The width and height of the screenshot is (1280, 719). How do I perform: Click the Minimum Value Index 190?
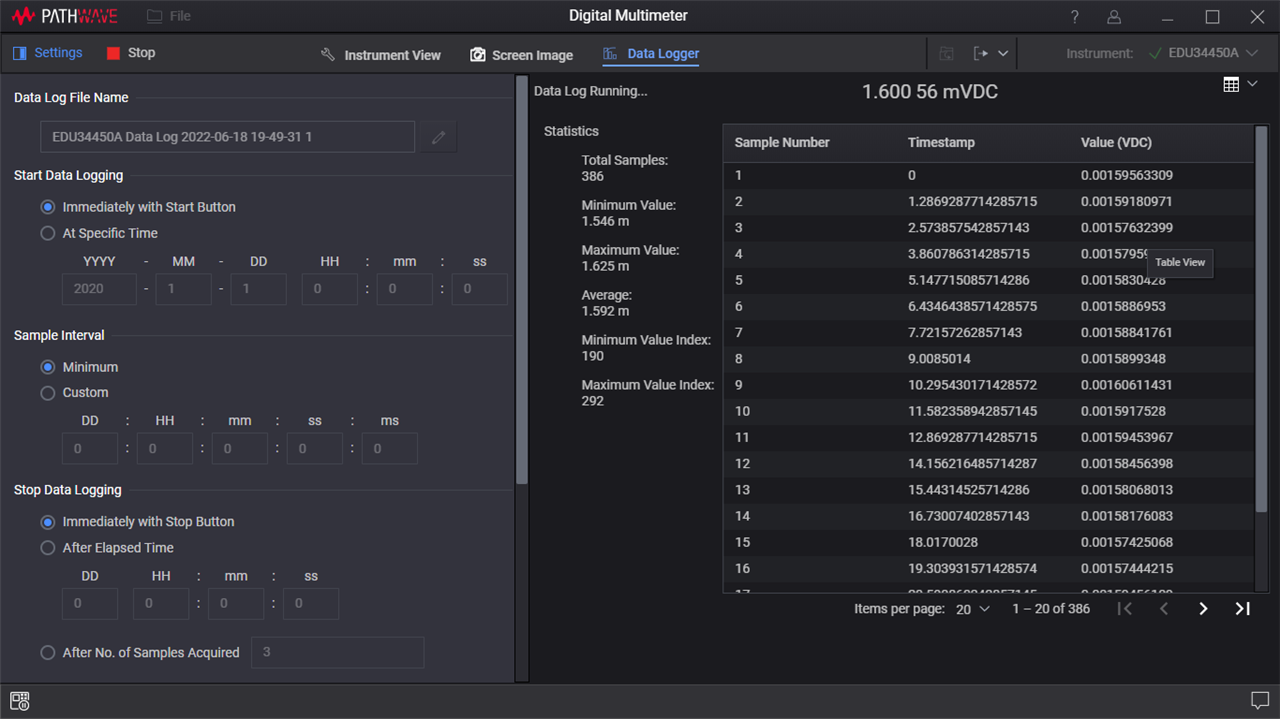(593, 356)
